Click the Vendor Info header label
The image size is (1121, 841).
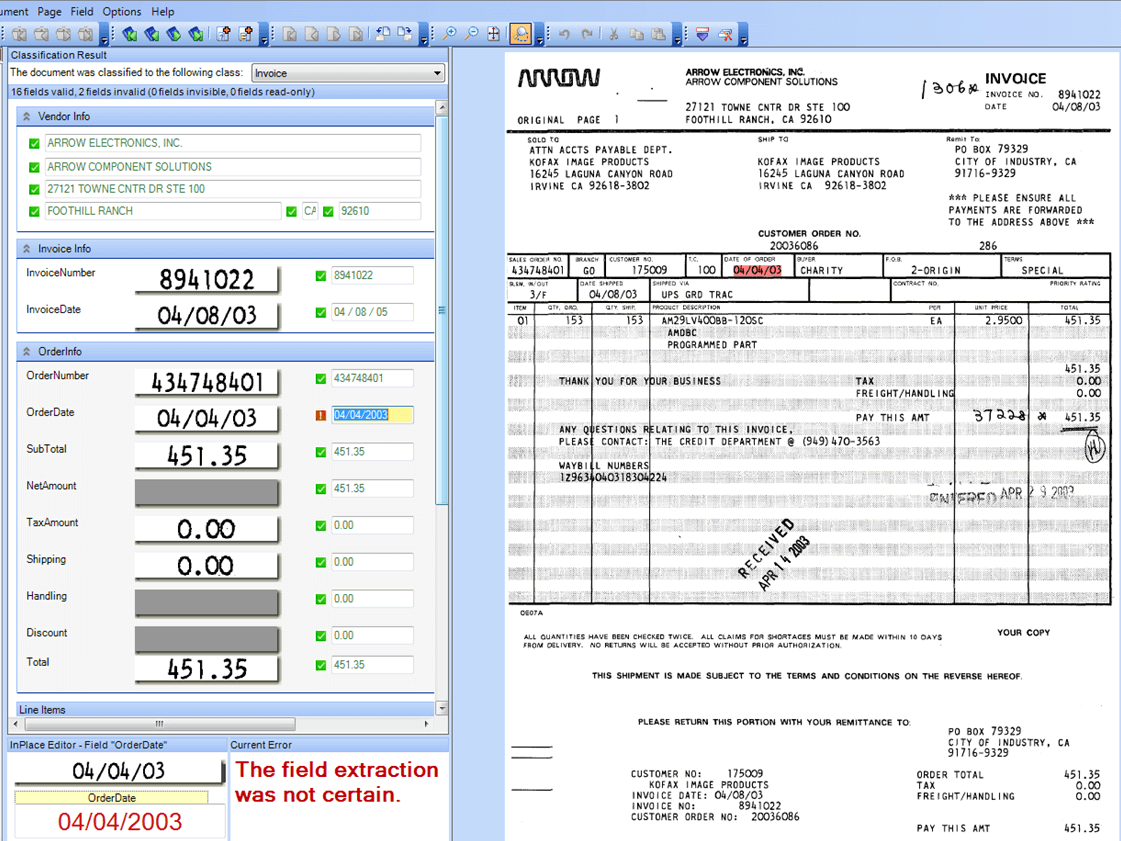64,117
